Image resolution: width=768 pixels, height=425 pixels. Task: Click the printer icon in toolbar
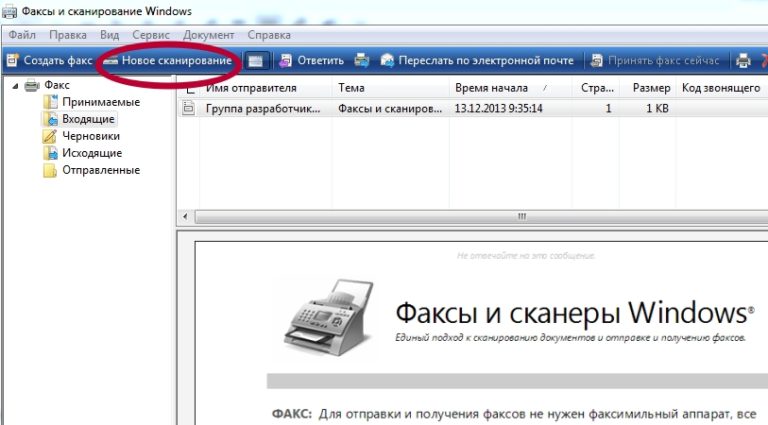pyautogui.click(x=743, y=61)
